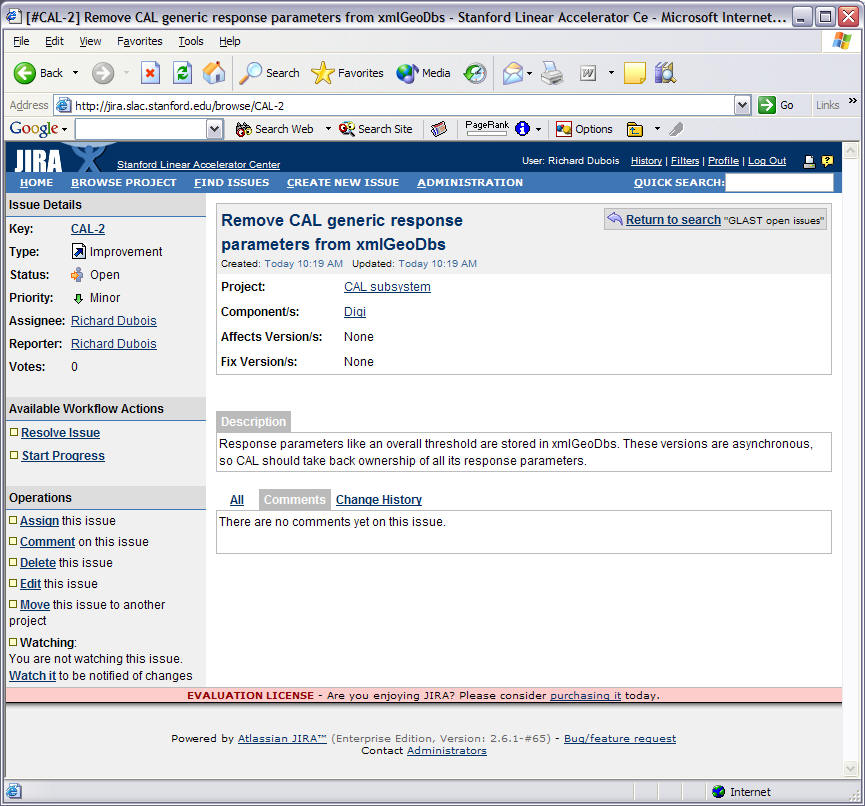The image size is (865, 806).
Task: Open the Digi component link
Action: pyautogui.click(x=355, y=312)
